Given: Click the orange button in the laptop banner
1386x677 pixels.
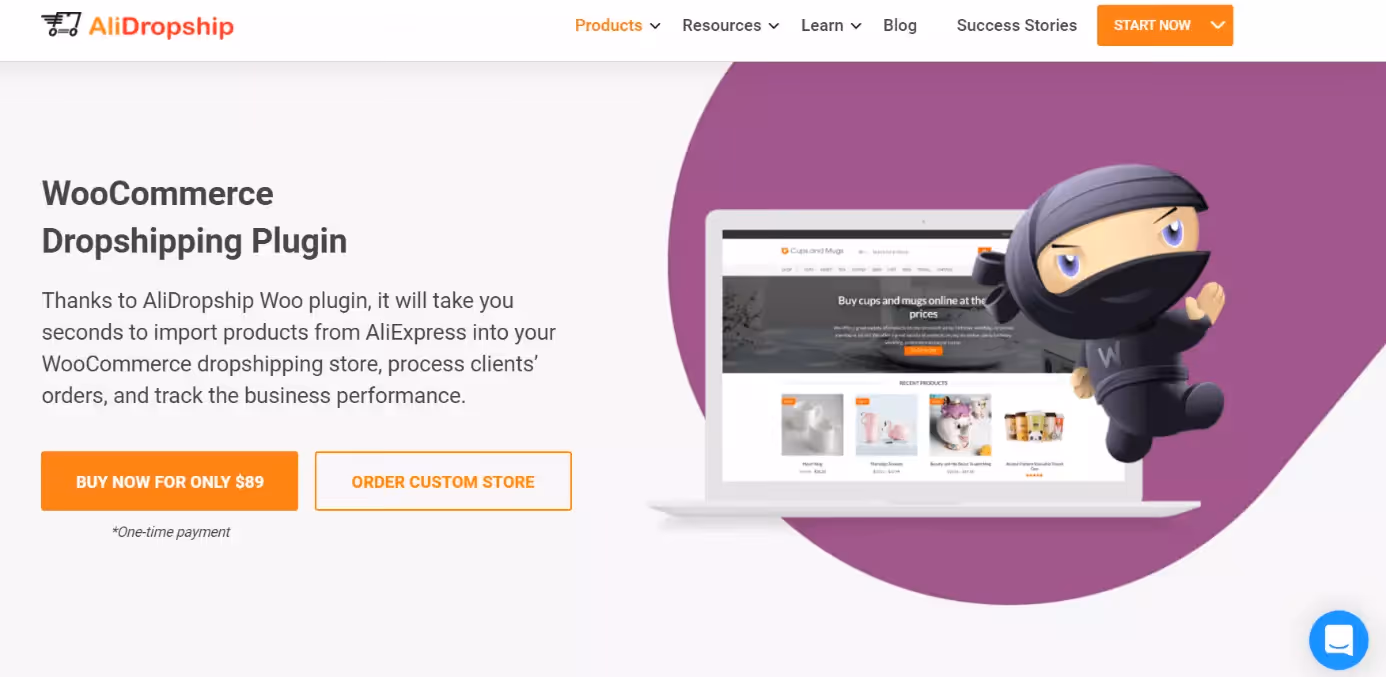Looking at the screenshot, I should tap(923, 350).
